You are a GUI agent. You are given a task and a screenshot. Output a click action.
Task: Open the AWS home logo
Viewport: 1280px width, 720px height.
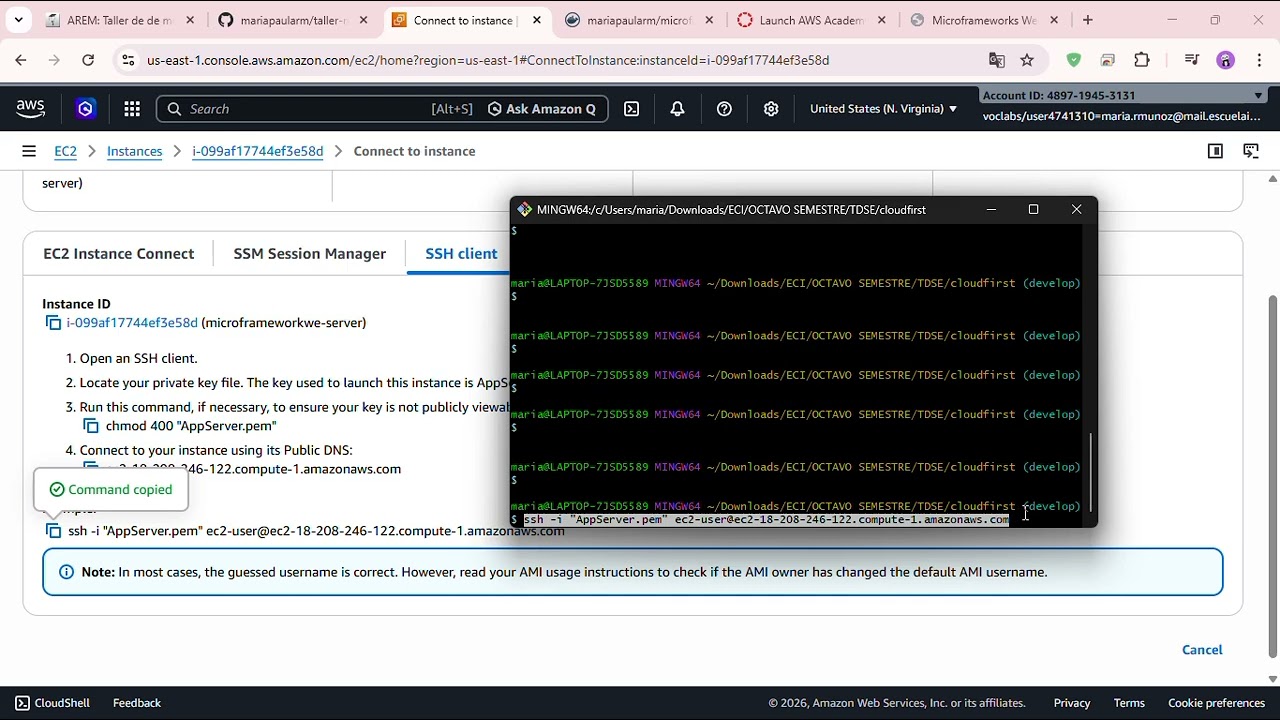pyautogui.click(x=30, y=109)
